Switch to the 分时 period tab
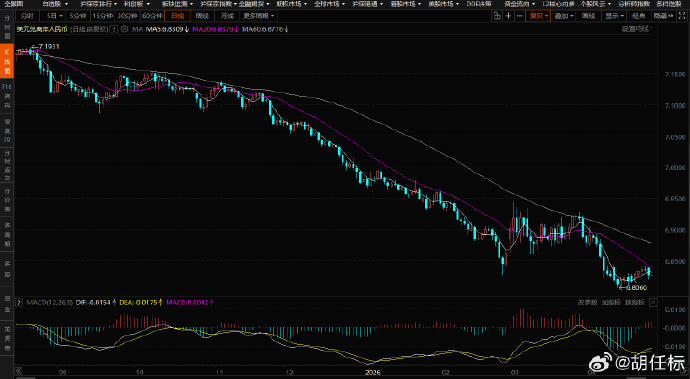 point(27,16)
